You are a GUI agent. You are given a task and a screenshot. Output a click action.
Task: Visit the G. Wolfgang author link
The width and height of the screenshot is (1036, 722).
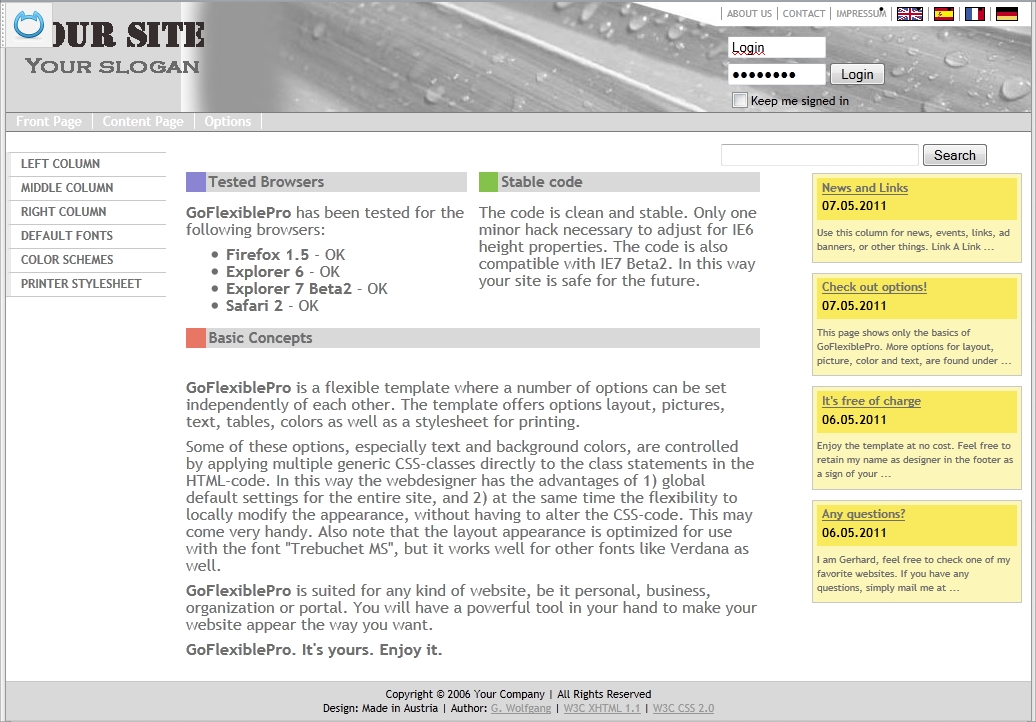[521, 708]
